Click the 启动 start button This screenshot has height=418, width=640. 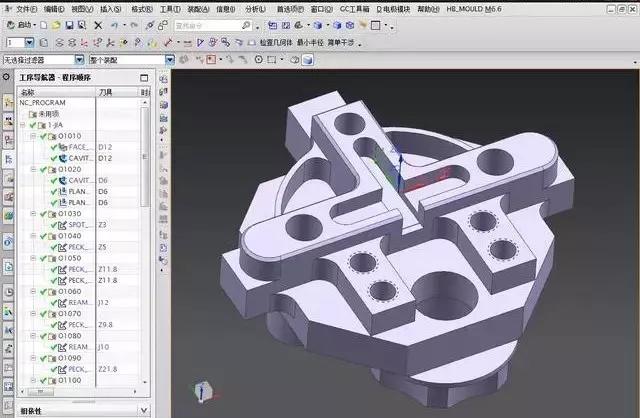[22, 25]
